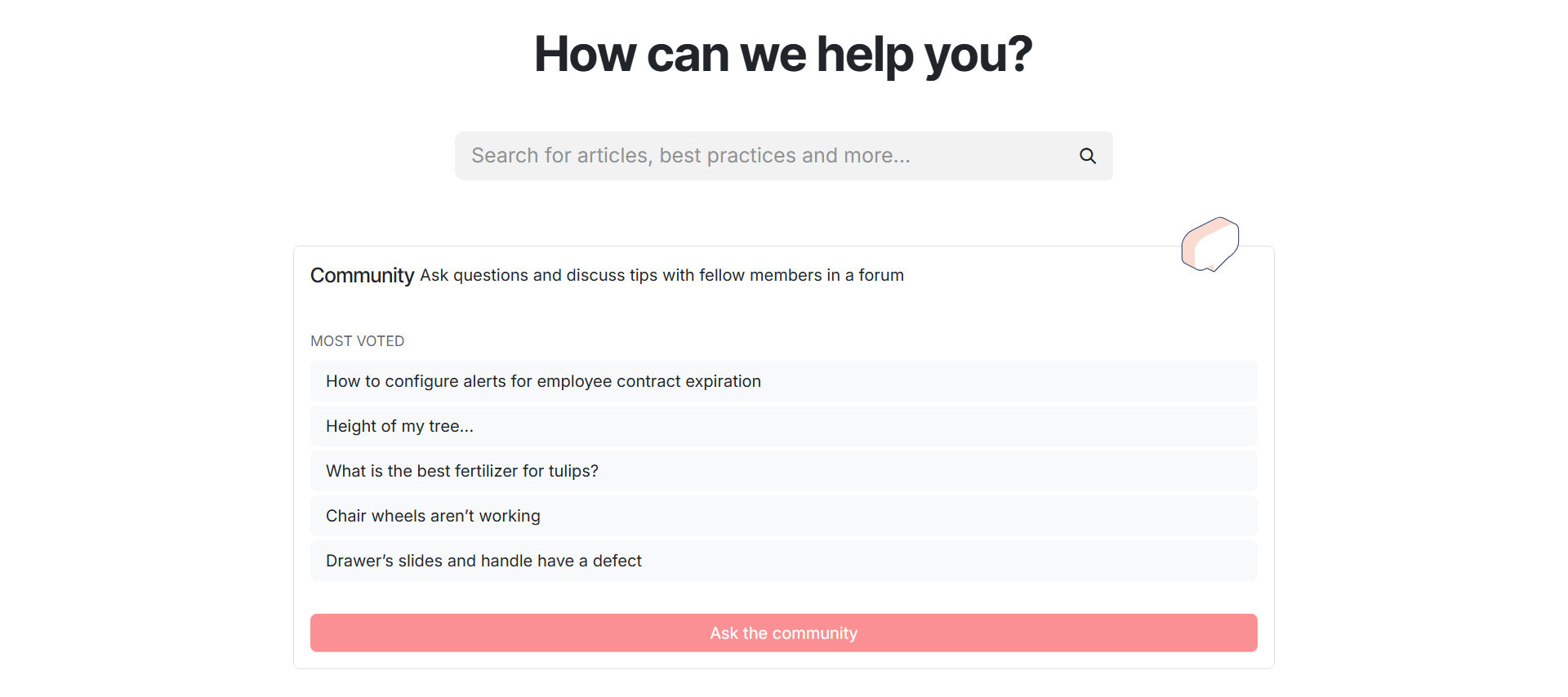Click the pink speech bubble community icon
The image size is (1568, 697).
1210,244
